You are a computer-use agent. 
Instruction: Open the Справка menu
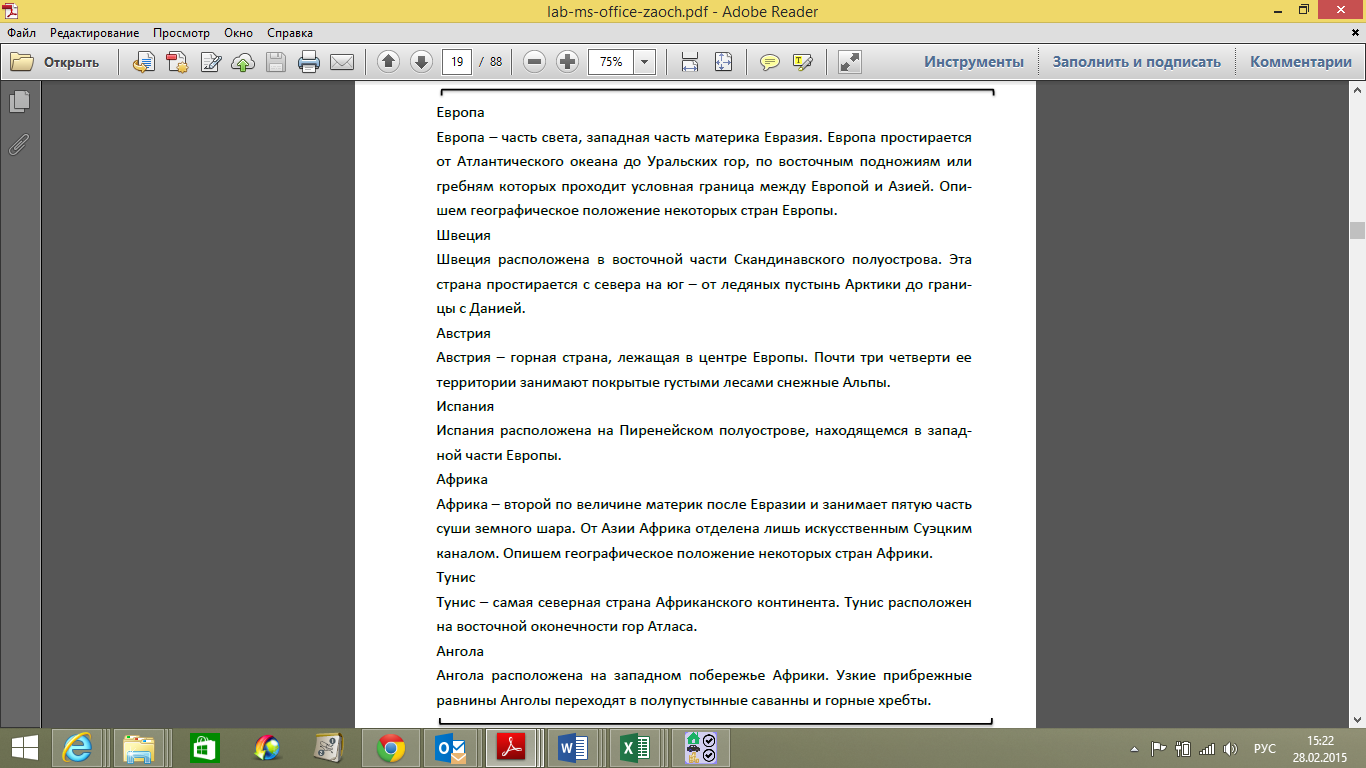291,33
